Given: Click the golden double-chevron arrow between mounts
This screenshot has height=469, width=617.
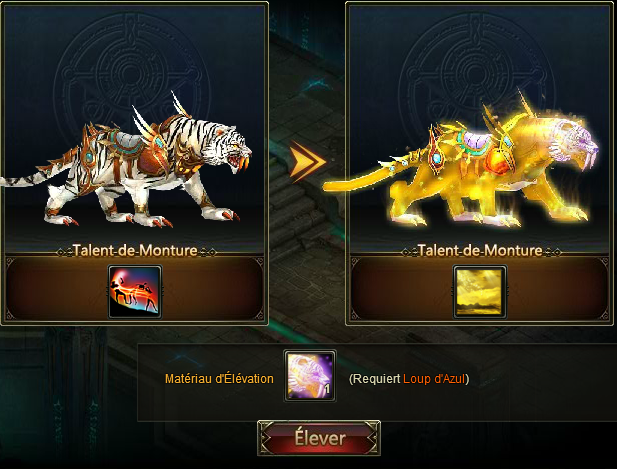Looking at the screenshot, I should pyautogui.click(x=308, y=161).
